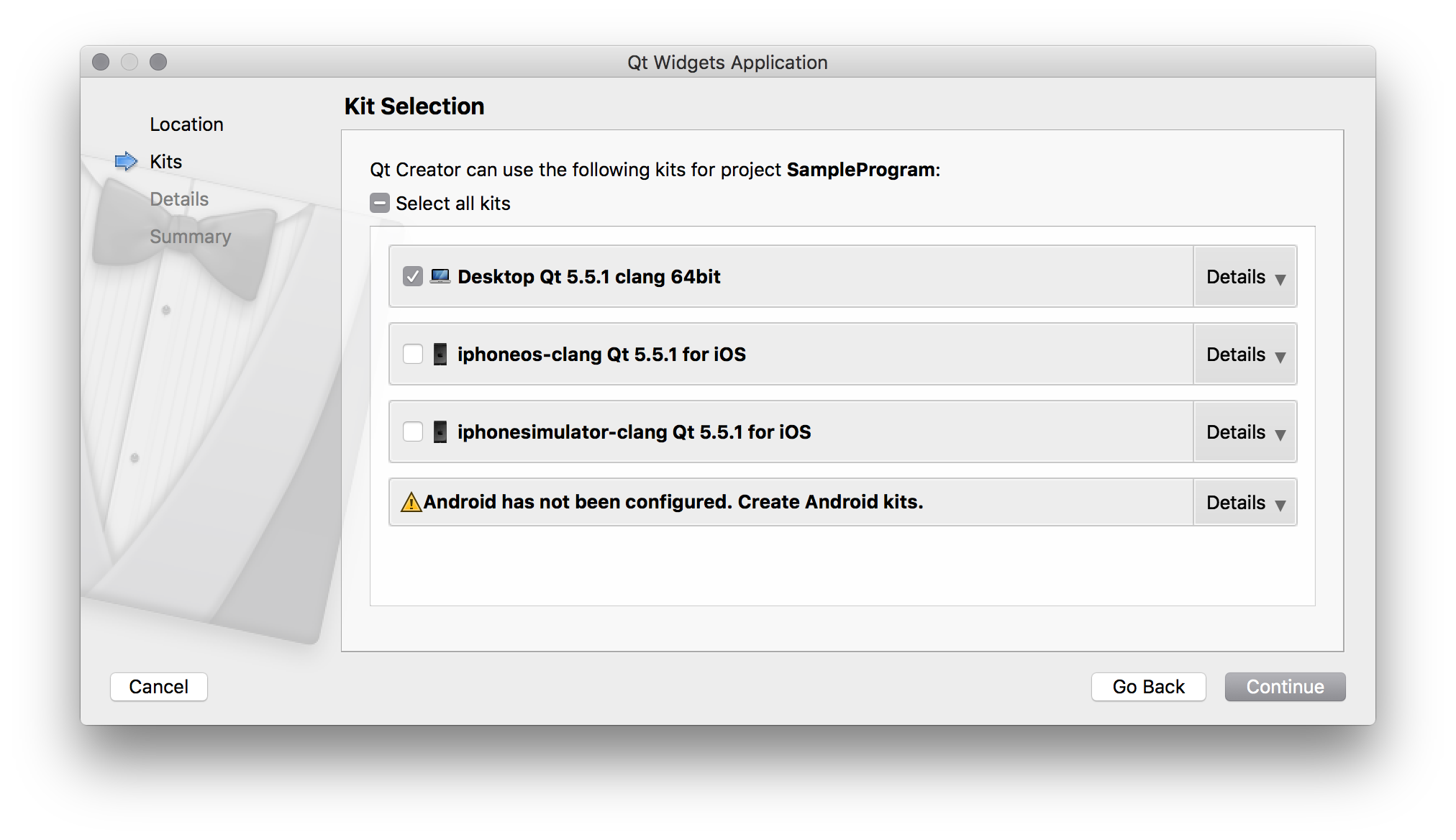Click the red close window button
This screenshot has width=1456, height=840.
[x=101, y=62]
